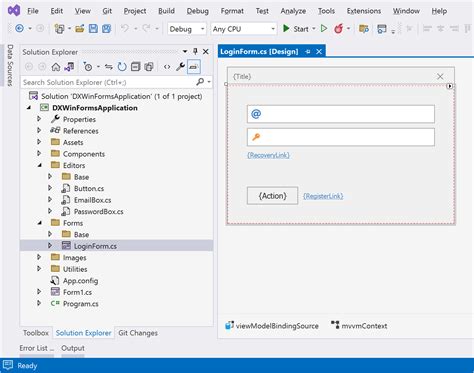The width and height of the screenshot is (474, 373).
Task: Collapse the DXWinFormsApplication project node
Action: pyautogui.click(x=29, y=108)
